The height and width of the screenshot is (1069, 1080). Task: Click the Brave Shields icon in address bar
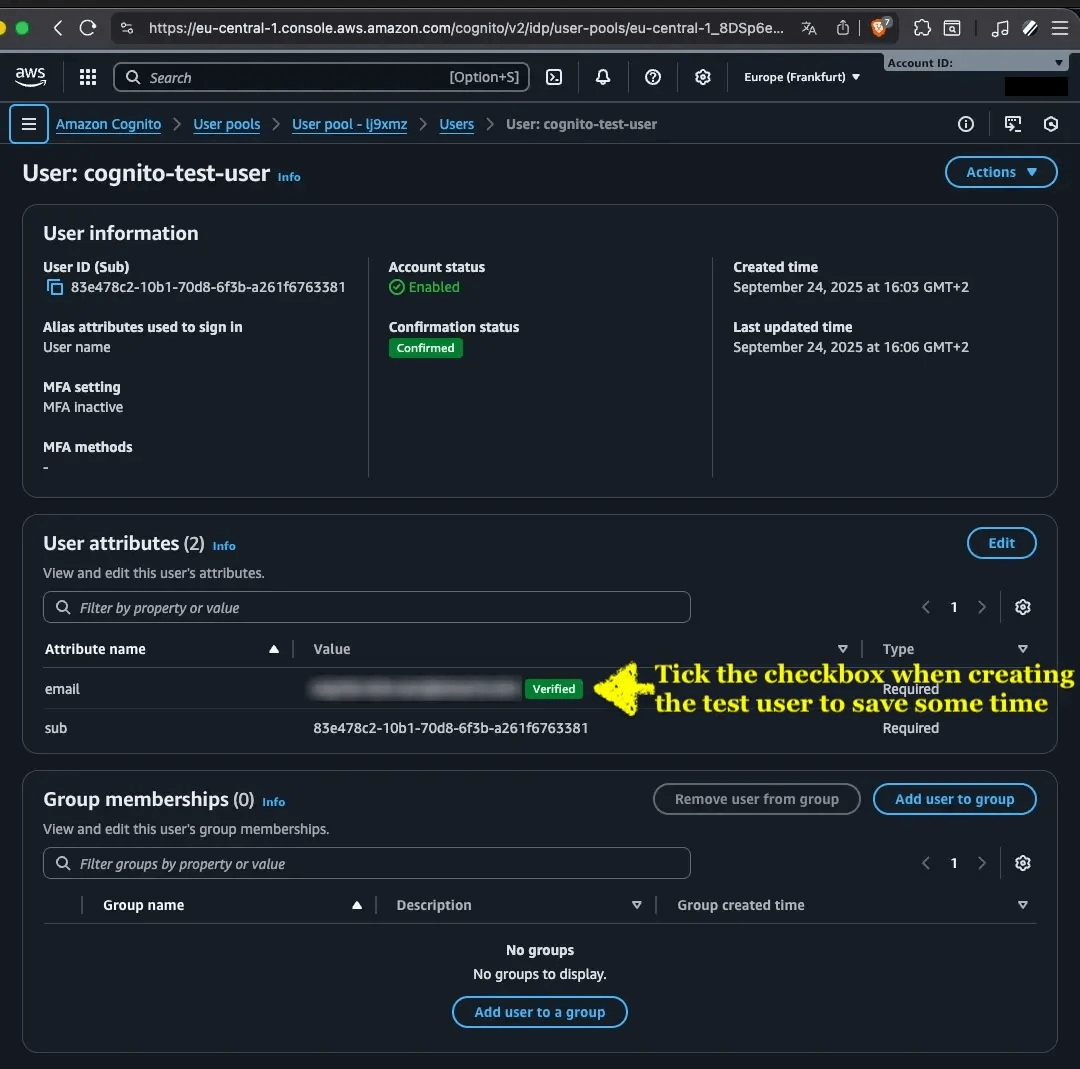point(879,28)
